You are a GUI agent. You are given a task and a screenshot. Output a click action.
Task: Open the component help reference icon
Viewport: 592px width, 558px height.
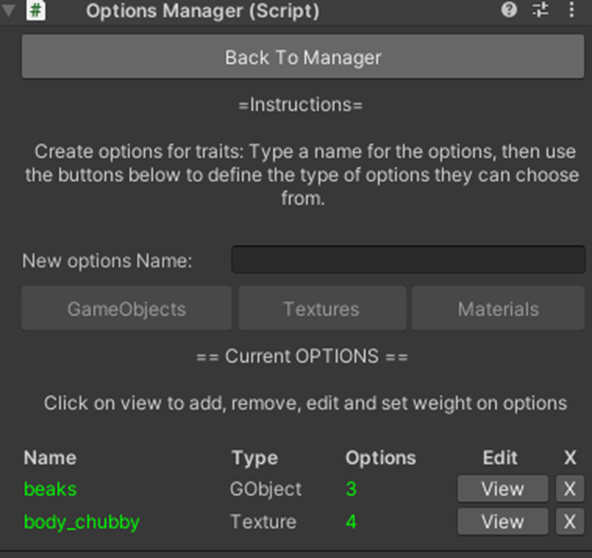509,10
